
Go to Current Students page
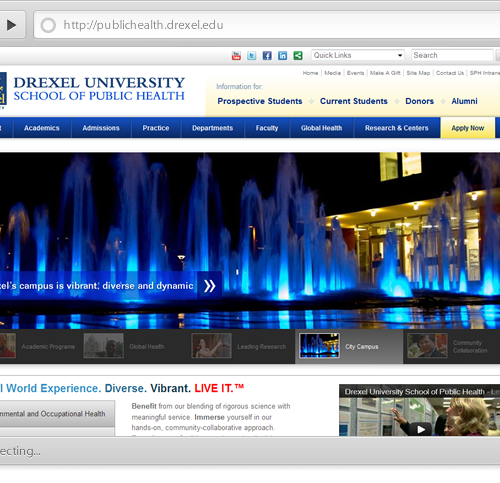point(354,101)
